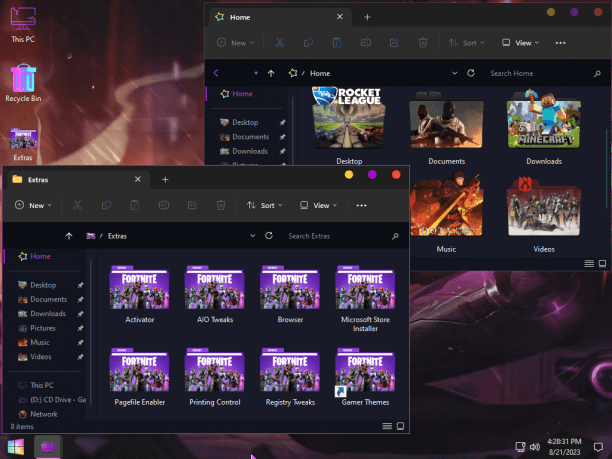Open the New menu in Extras window

[33, 205]
